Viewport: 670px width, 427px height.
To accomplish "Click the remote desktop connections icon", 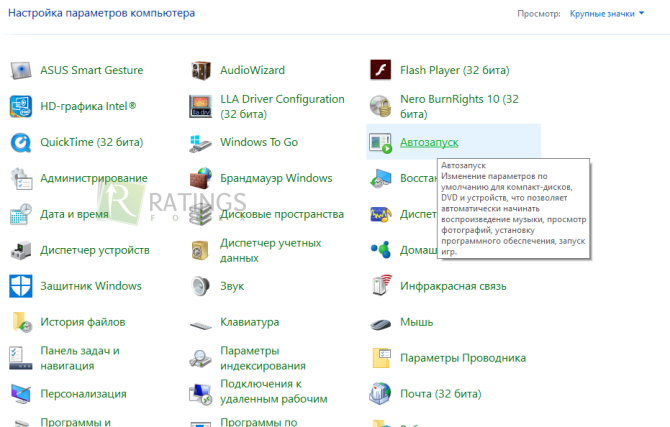I will (200, 394).
